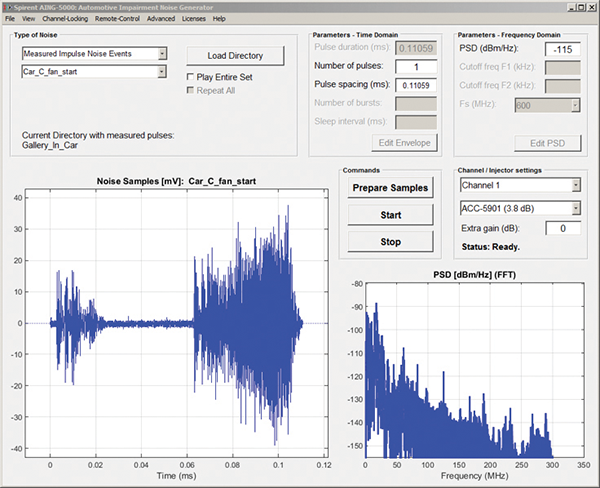Image resolution: width=600 pixels, height=488 pixels.
Task: Click the Number of pulses field
Action: (415, 66)
